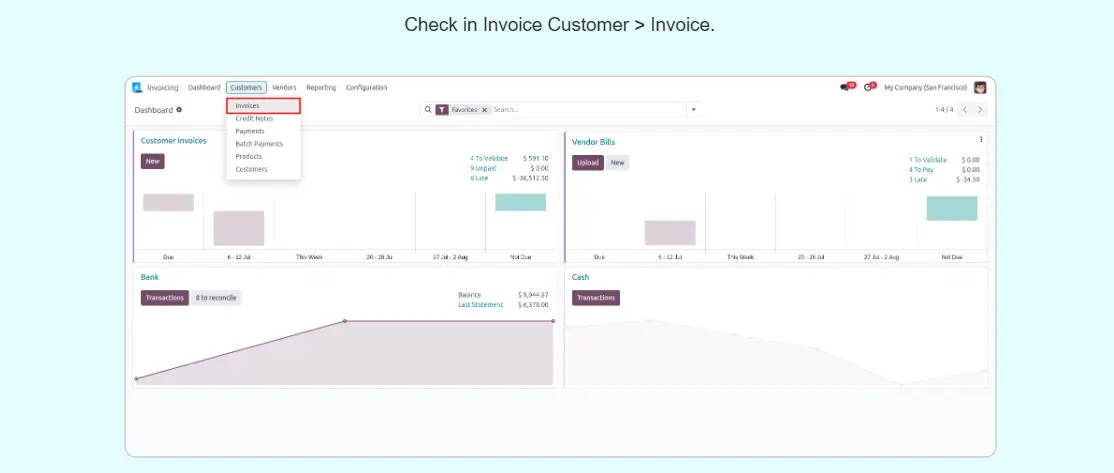Click the Invoicing app logo icon
1114x473 pixels.
click(138, 88)
